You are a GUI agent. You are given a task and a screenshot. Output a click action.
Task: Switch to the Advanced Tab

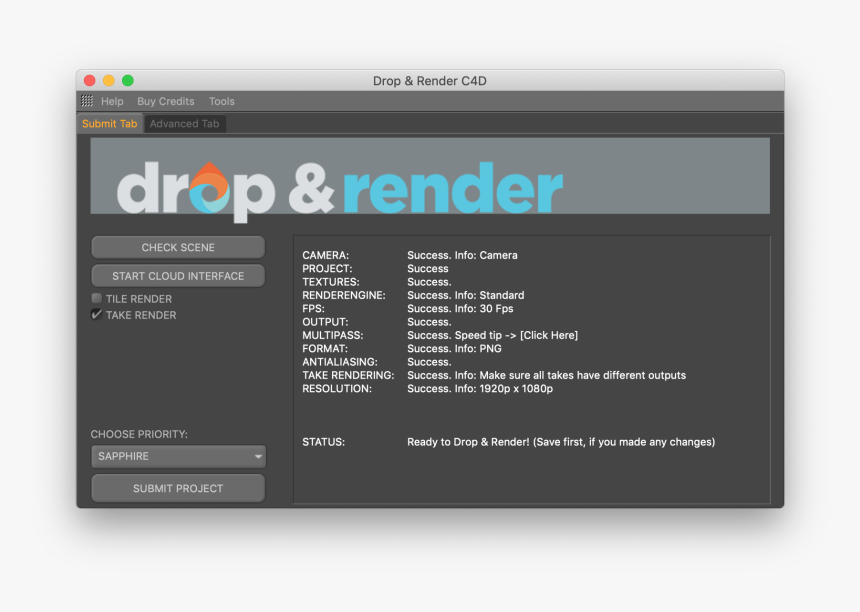point(185,124)
